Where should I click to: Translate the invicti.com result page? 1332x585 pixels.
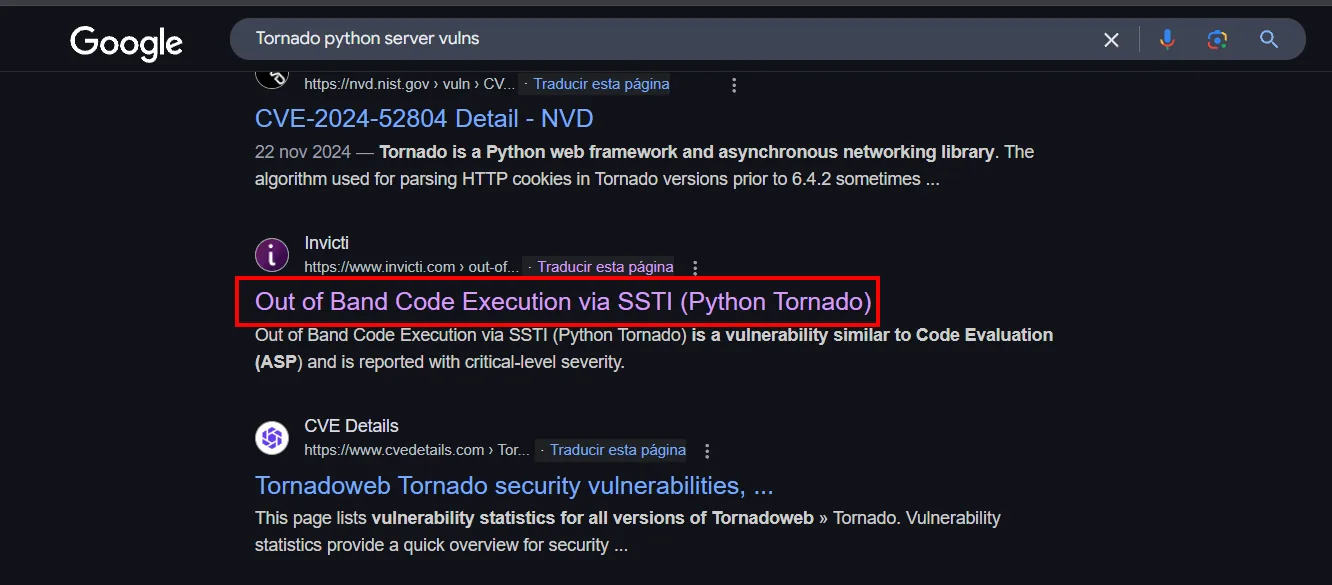[x=605, y=267]
